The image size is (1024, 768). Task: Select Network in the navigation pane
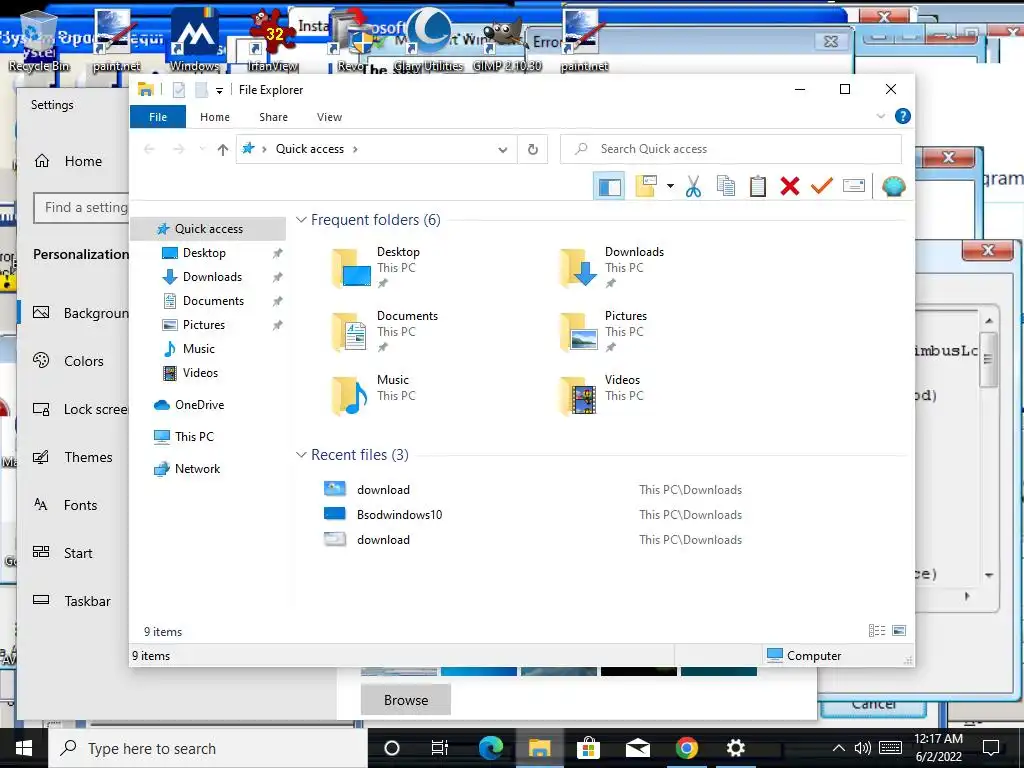197,469
